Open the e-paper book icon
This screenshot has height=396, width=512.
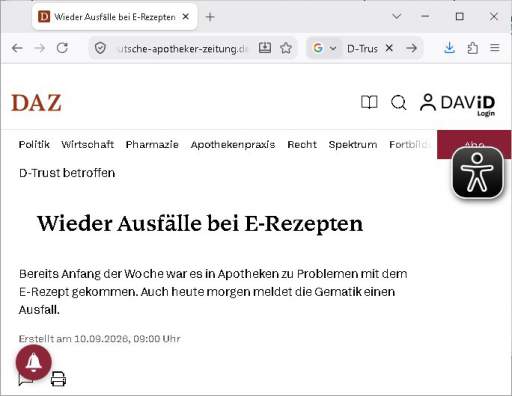pyautogui.click(x=369, y=102)
